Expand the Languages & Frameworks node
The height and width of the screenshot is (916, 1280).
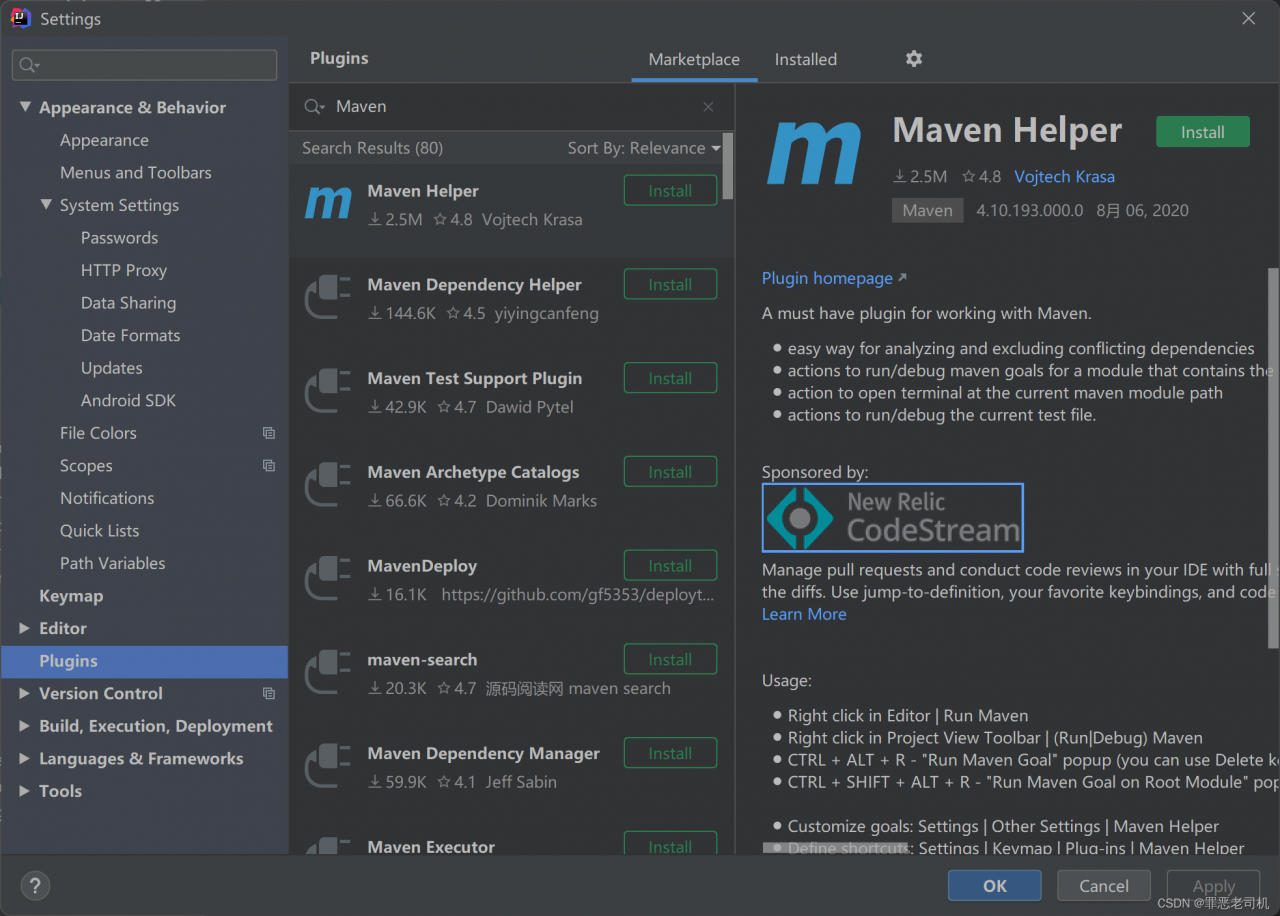(x=25, y=758)
